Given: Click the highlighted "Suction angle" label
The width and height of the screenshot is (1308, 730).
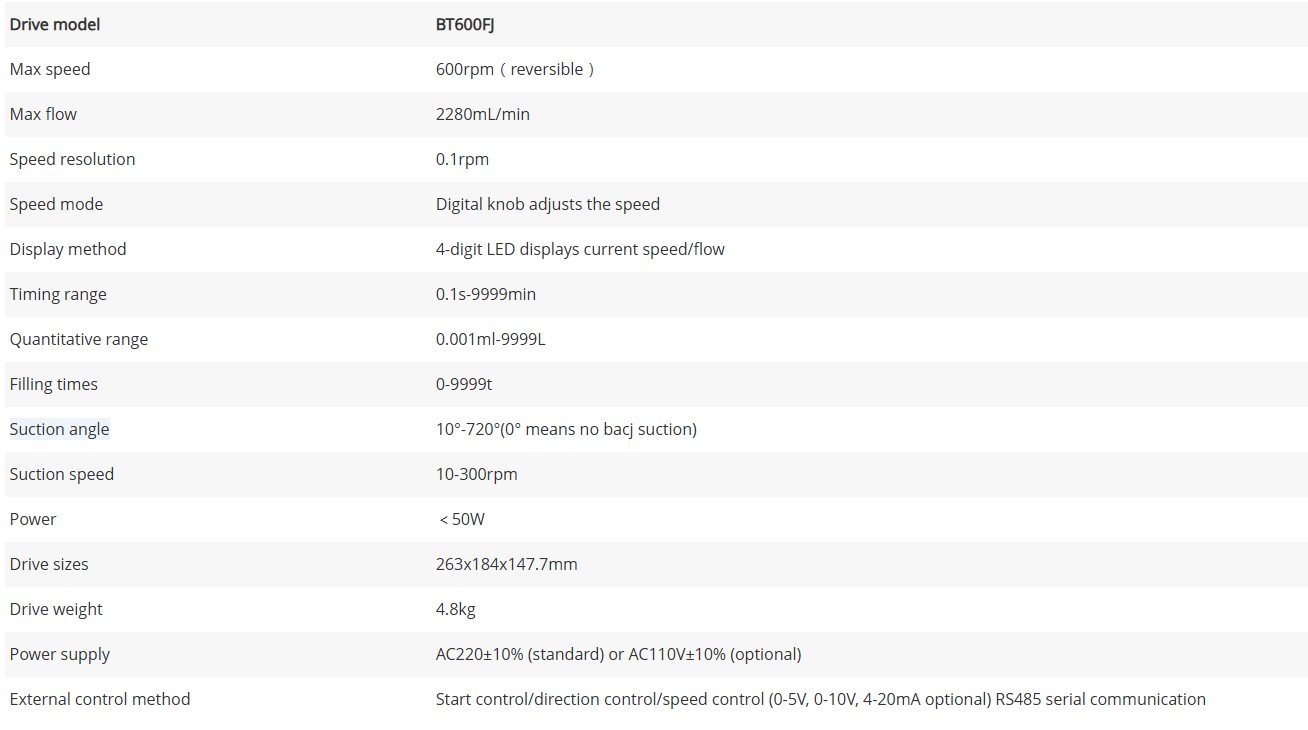Looking at the screenshot, I should pyautogui.click(x=60, y=429).
